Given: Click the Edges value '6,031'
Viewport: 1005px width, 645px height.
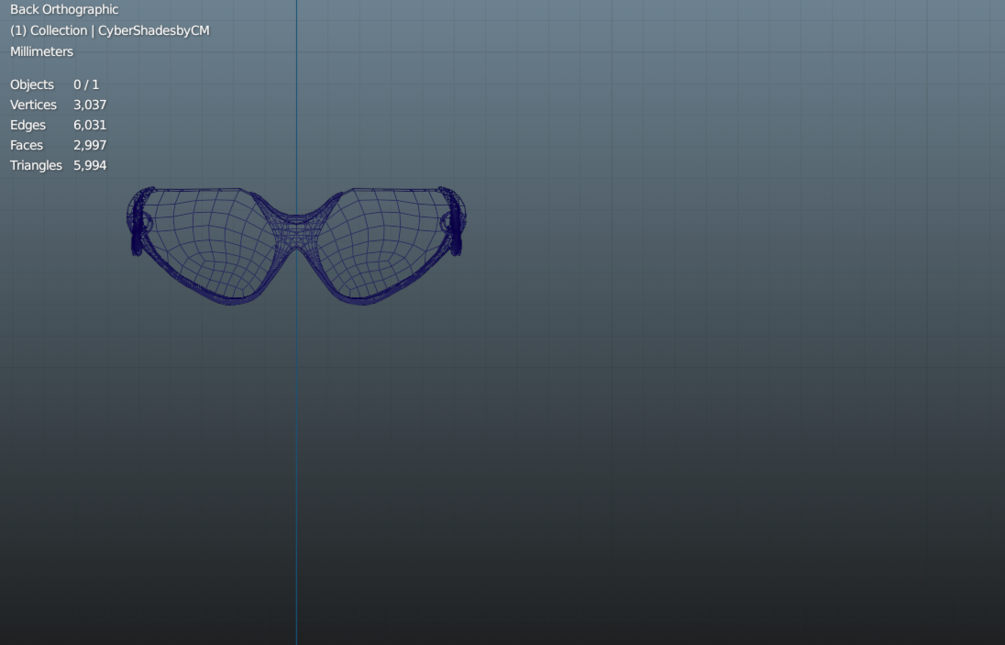Looking at the screenshot, I should pos(90,125).
